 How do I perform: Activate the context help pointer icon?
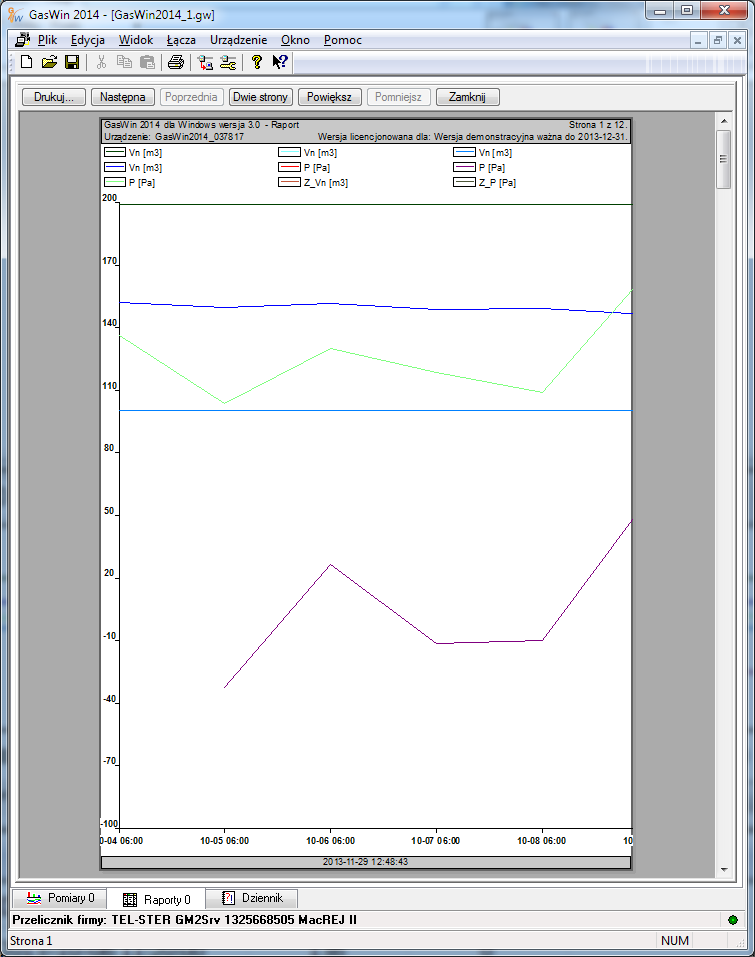pos(280,62)
